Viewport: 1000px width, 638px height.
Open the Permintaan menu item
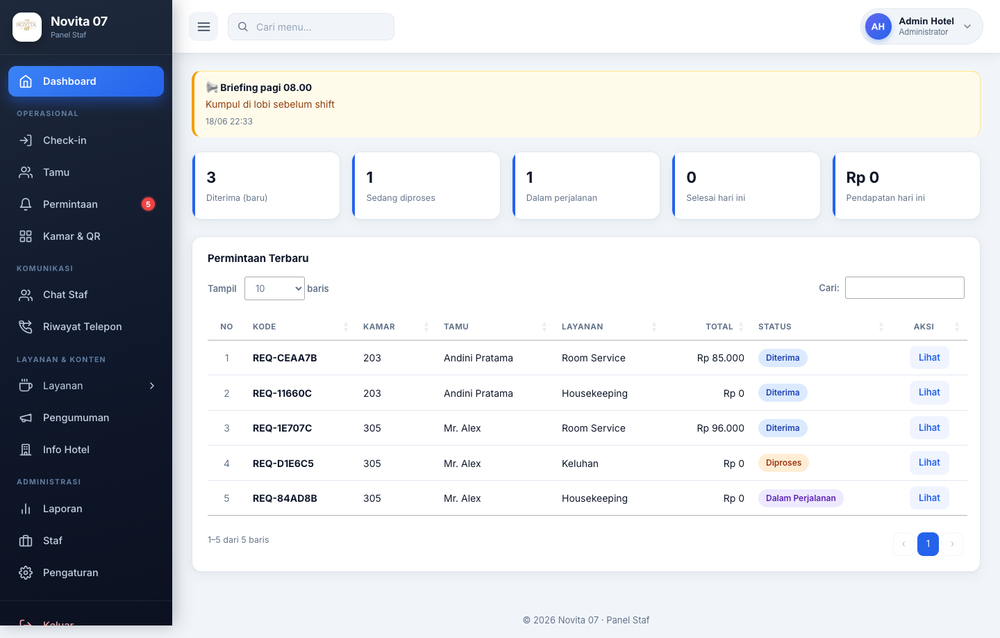point(86,204)
